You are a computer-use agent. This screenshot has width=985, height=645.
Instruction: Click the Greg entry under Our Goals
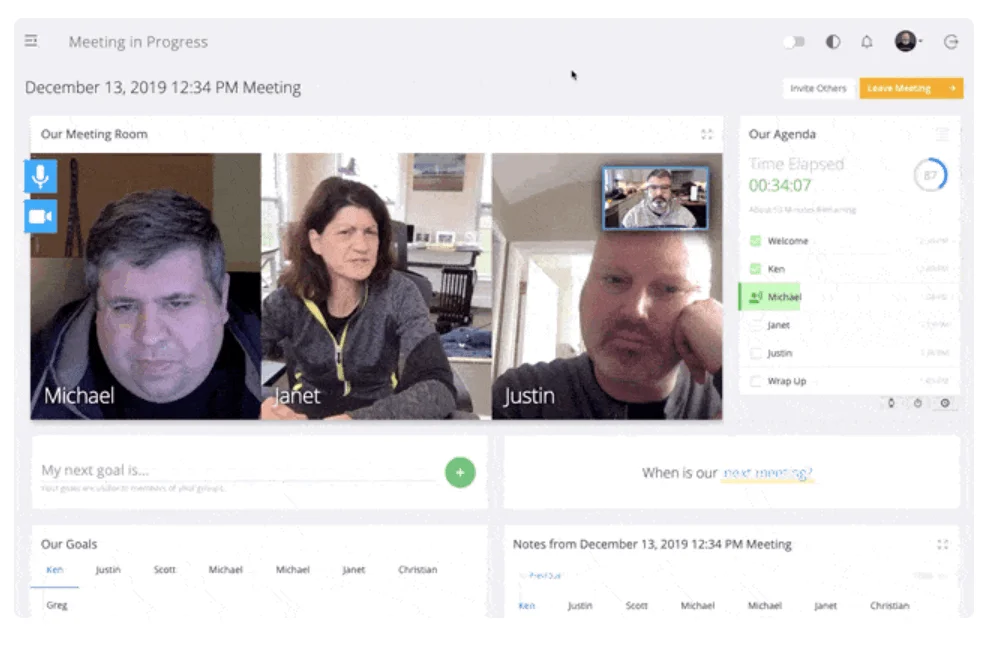[57, 605]
